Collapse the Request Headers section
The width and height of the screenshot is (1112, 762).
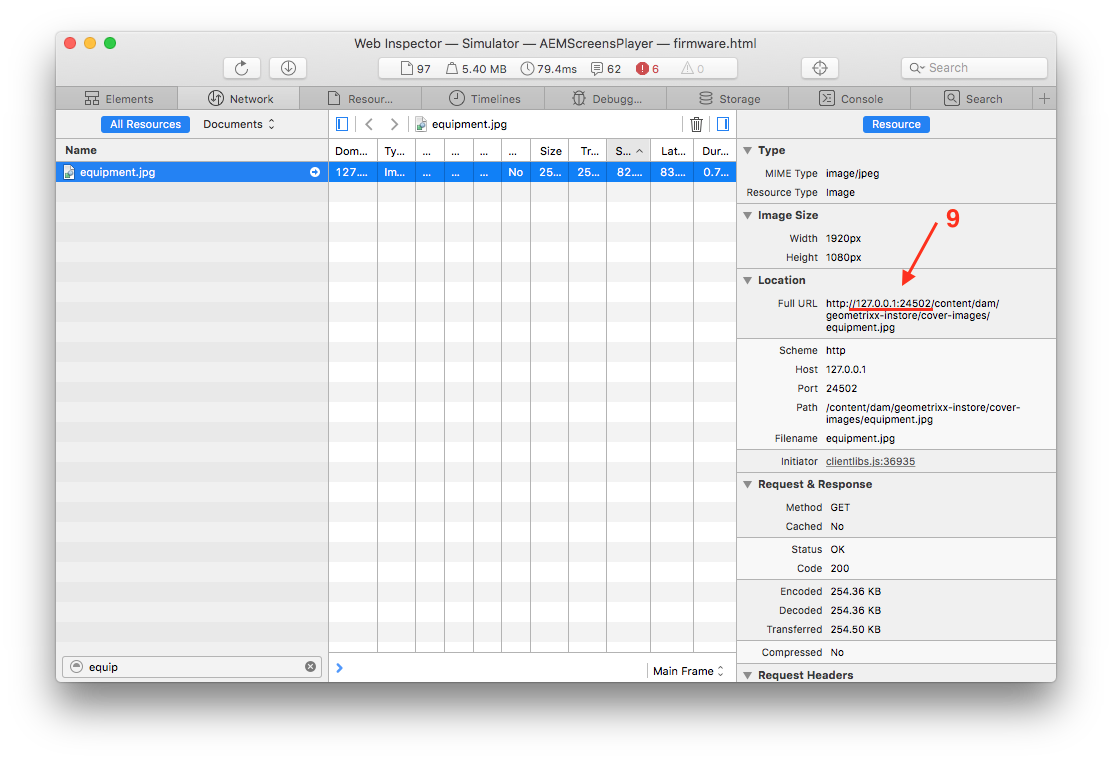click(x=747, y=675)
